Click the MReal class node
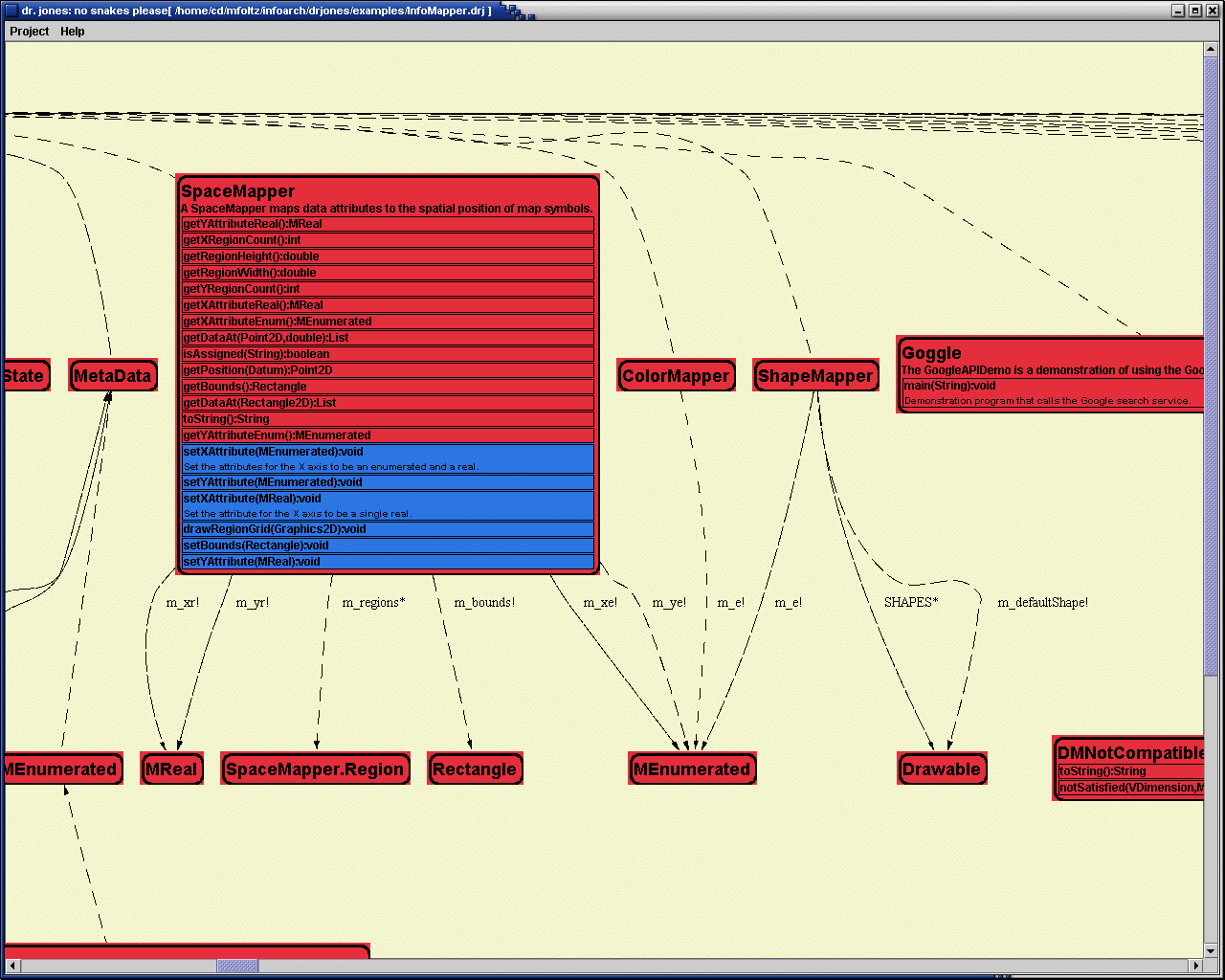Screen dimensions: 1225x980 (x=171, y=768)
